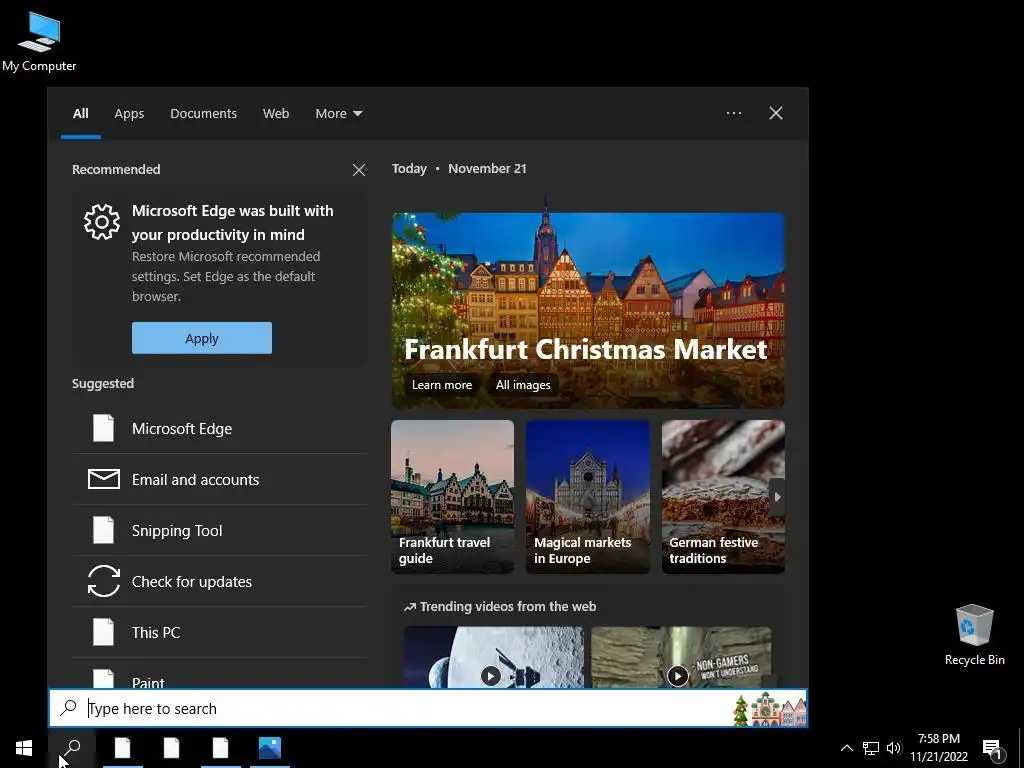Open Frankfurt Christmas Market headline image
Viewport: 1024px width, 768px height.
[588, 311]
